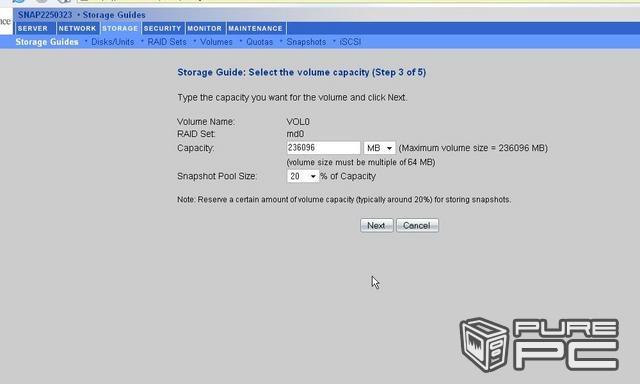Click the 'volume size must be multiple of 64 MB' note
The image size is (640, 384).
pyautogui.click(x=361, y=162)
